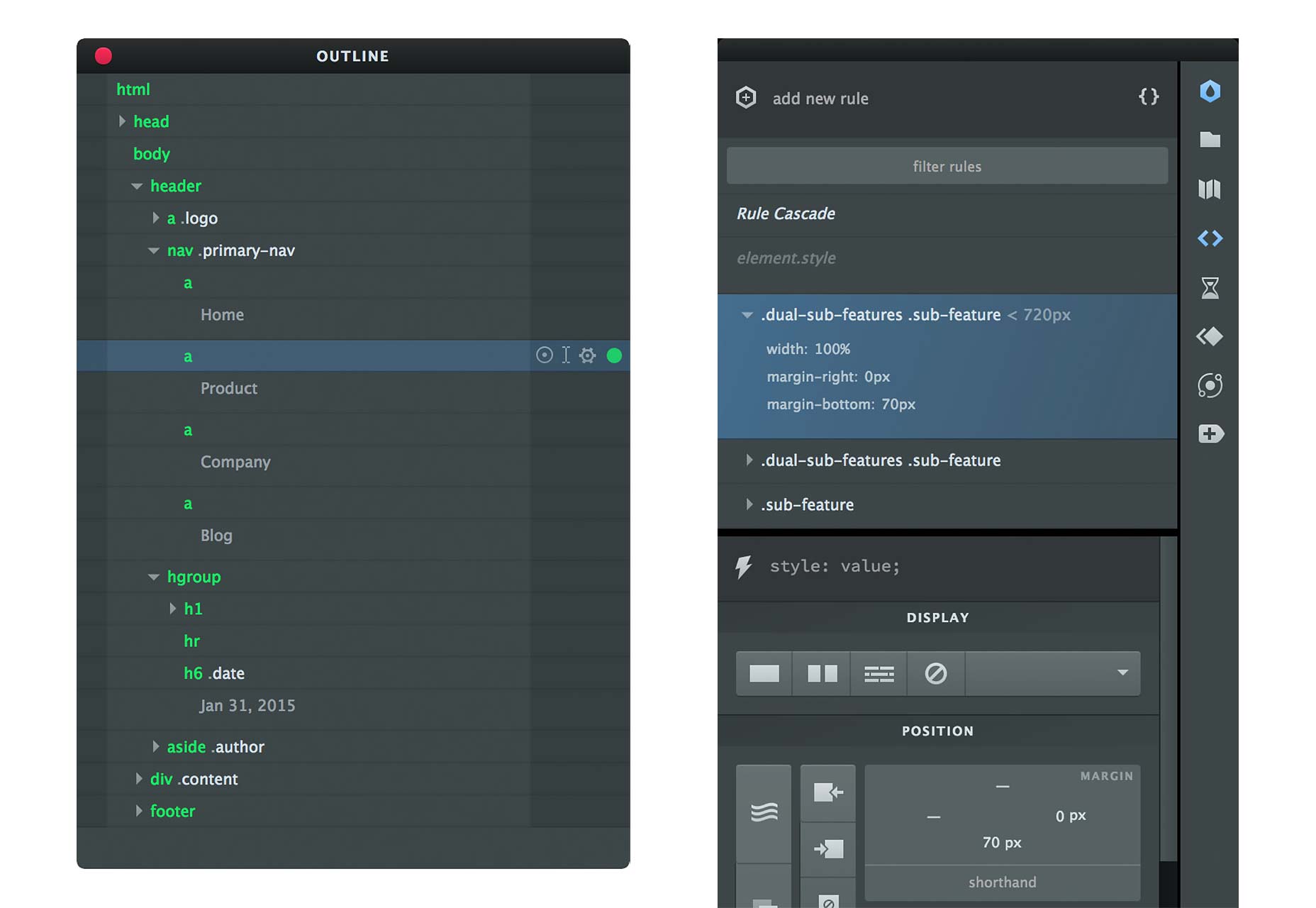Expand the h1 node

(x=172, y=609)
